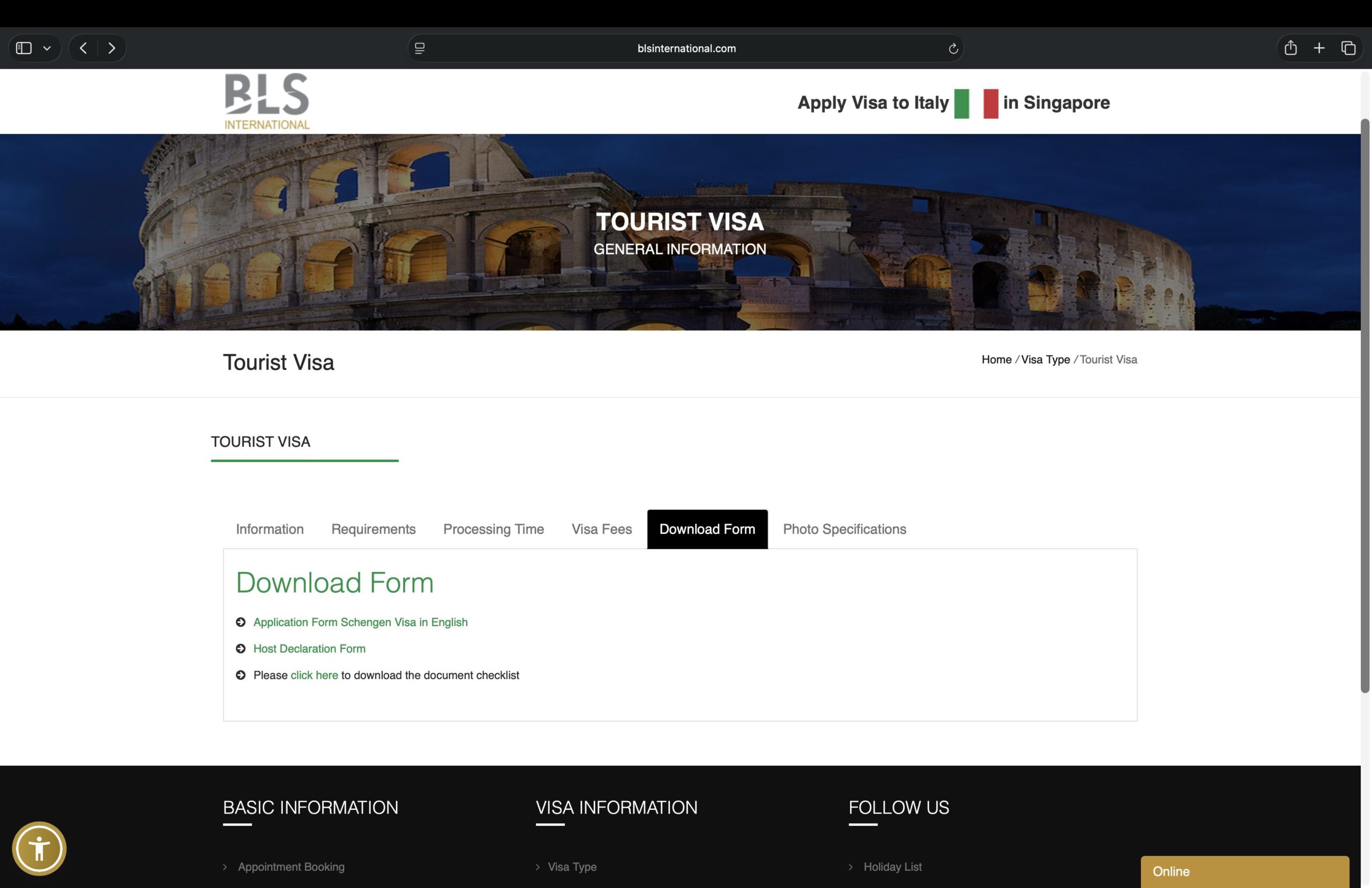
Task: Open the Safari sidebar panel
Action: click(24, 48)
